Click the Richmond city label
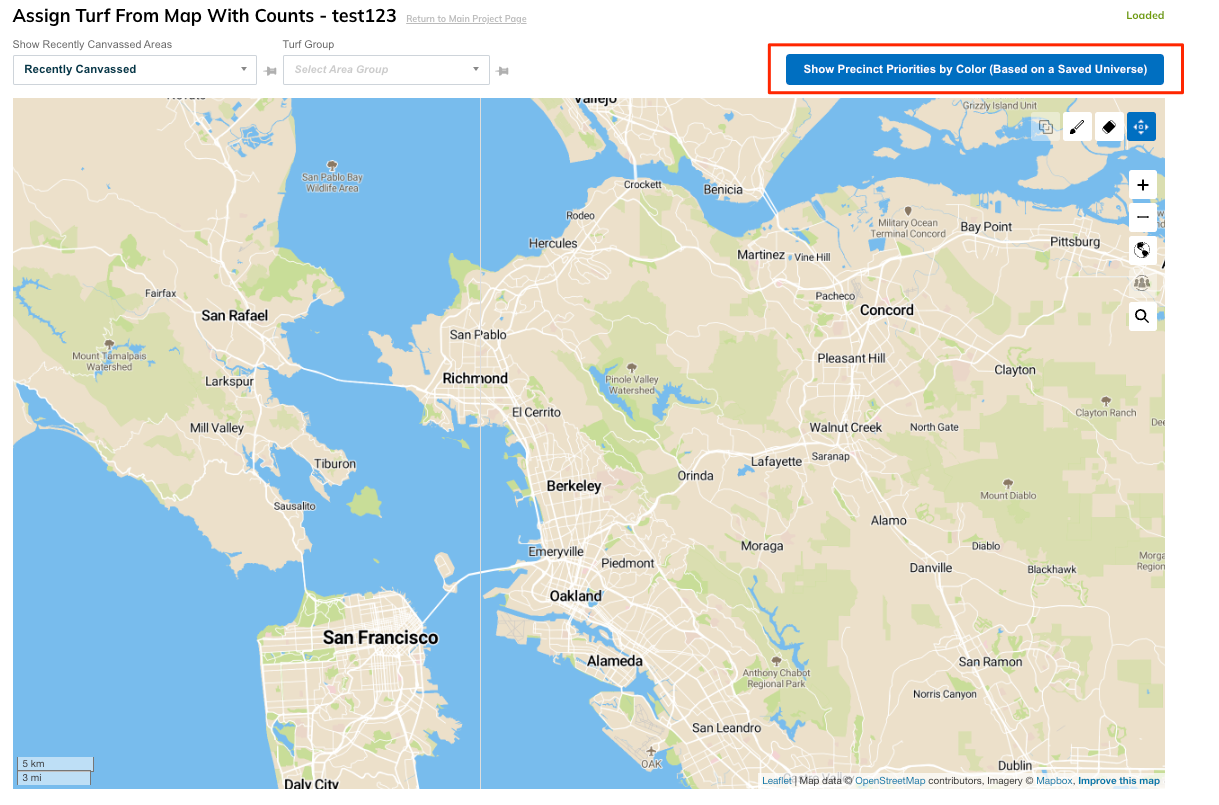 click(475, 378)
